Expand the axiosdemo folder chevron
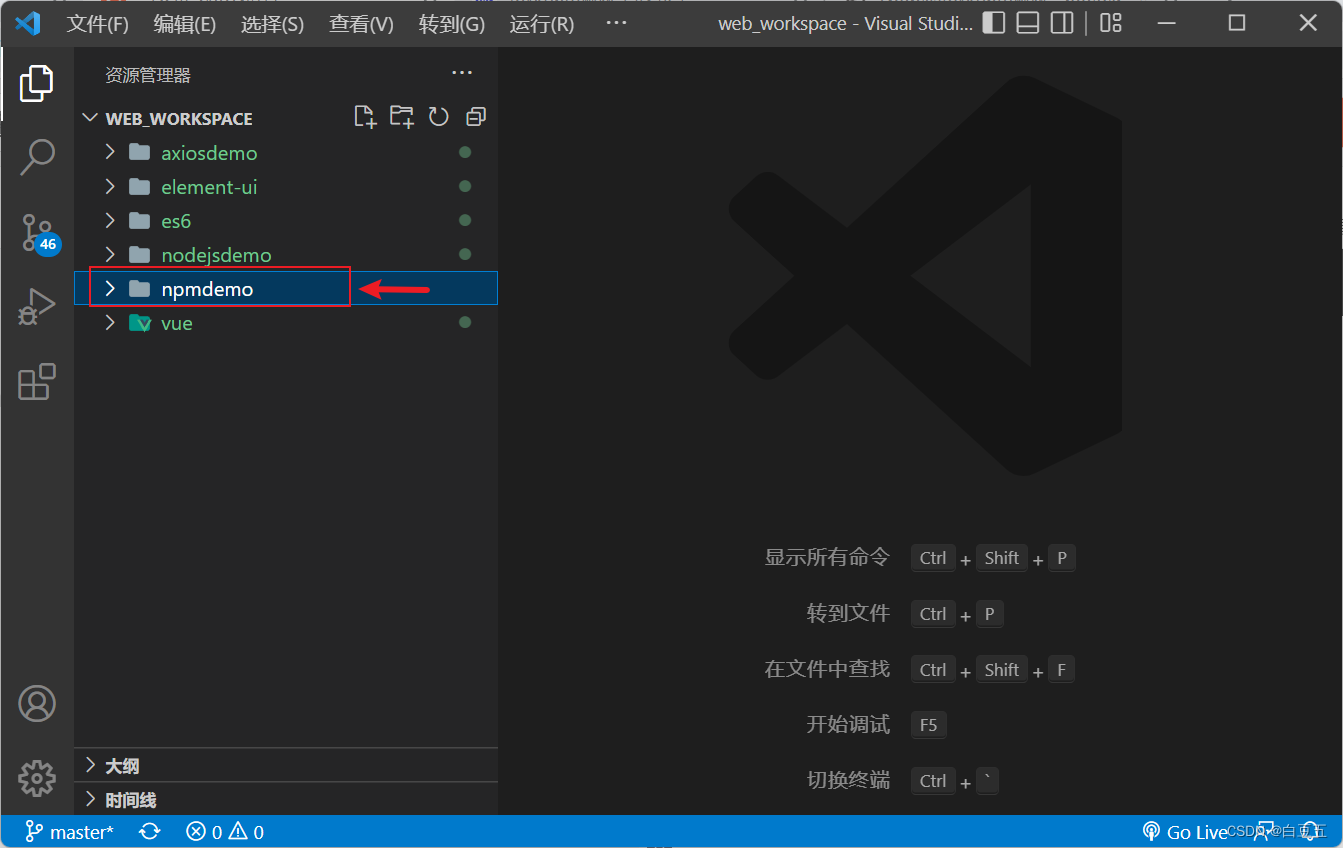Screen dimensions: 1343x848 pos(111,153)
